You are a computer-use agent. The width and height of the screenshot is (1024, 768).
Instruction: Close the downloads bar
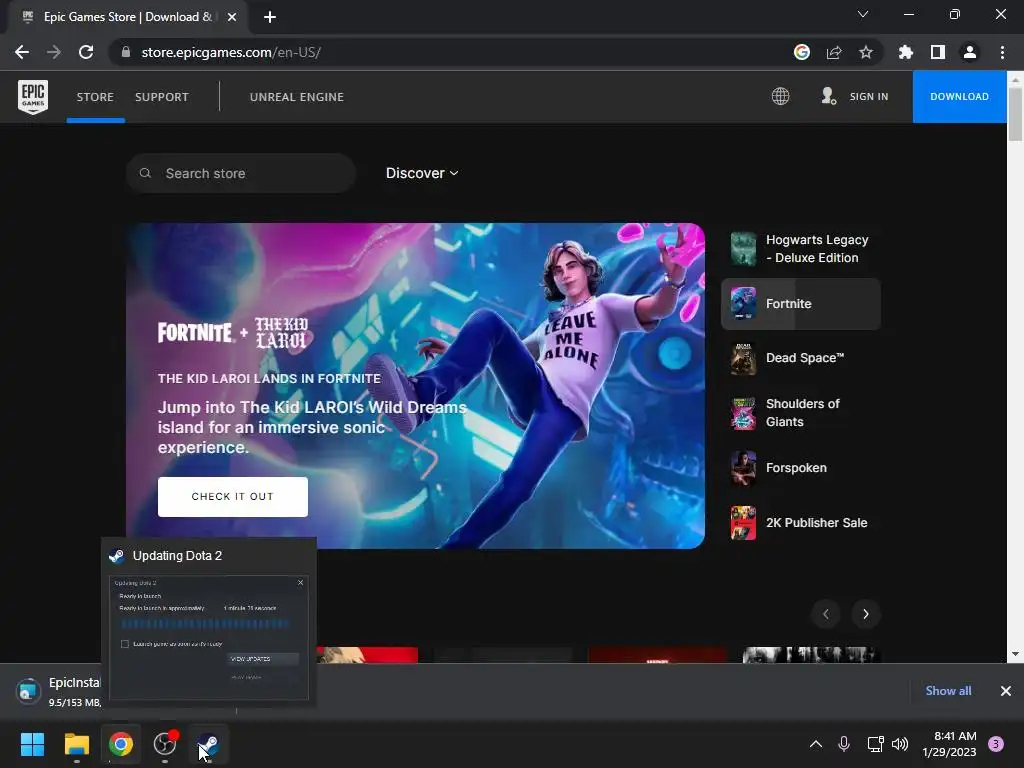click(x=1006, y=691)
